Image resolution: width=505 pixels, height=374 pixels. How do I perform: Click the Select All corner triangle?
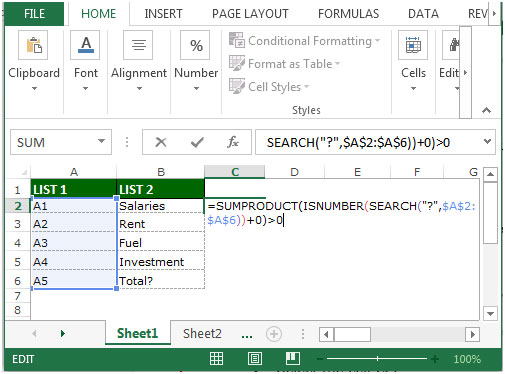[x=24, y=172]
